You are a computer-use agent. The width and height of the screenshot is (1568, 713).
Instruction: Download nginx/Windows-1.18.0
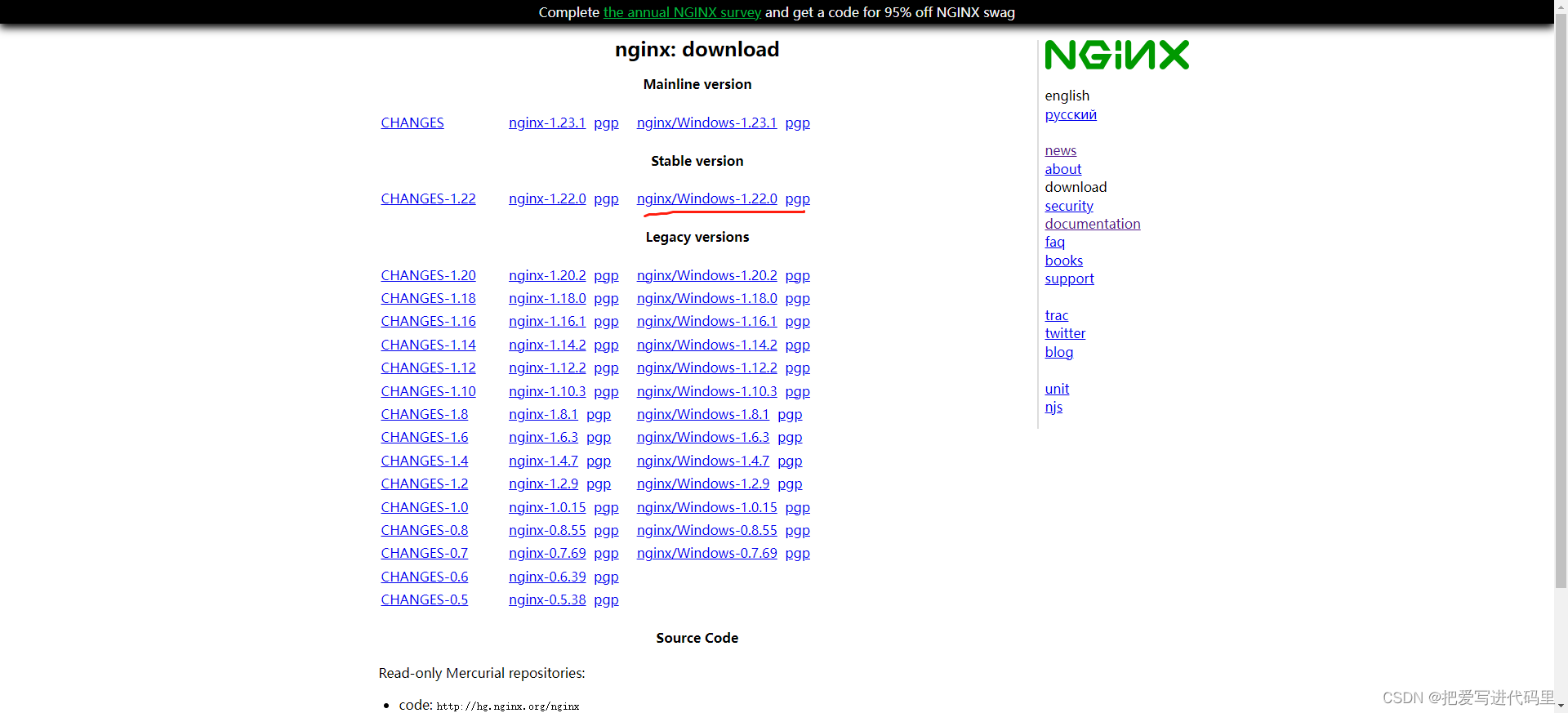pos(707,298)
